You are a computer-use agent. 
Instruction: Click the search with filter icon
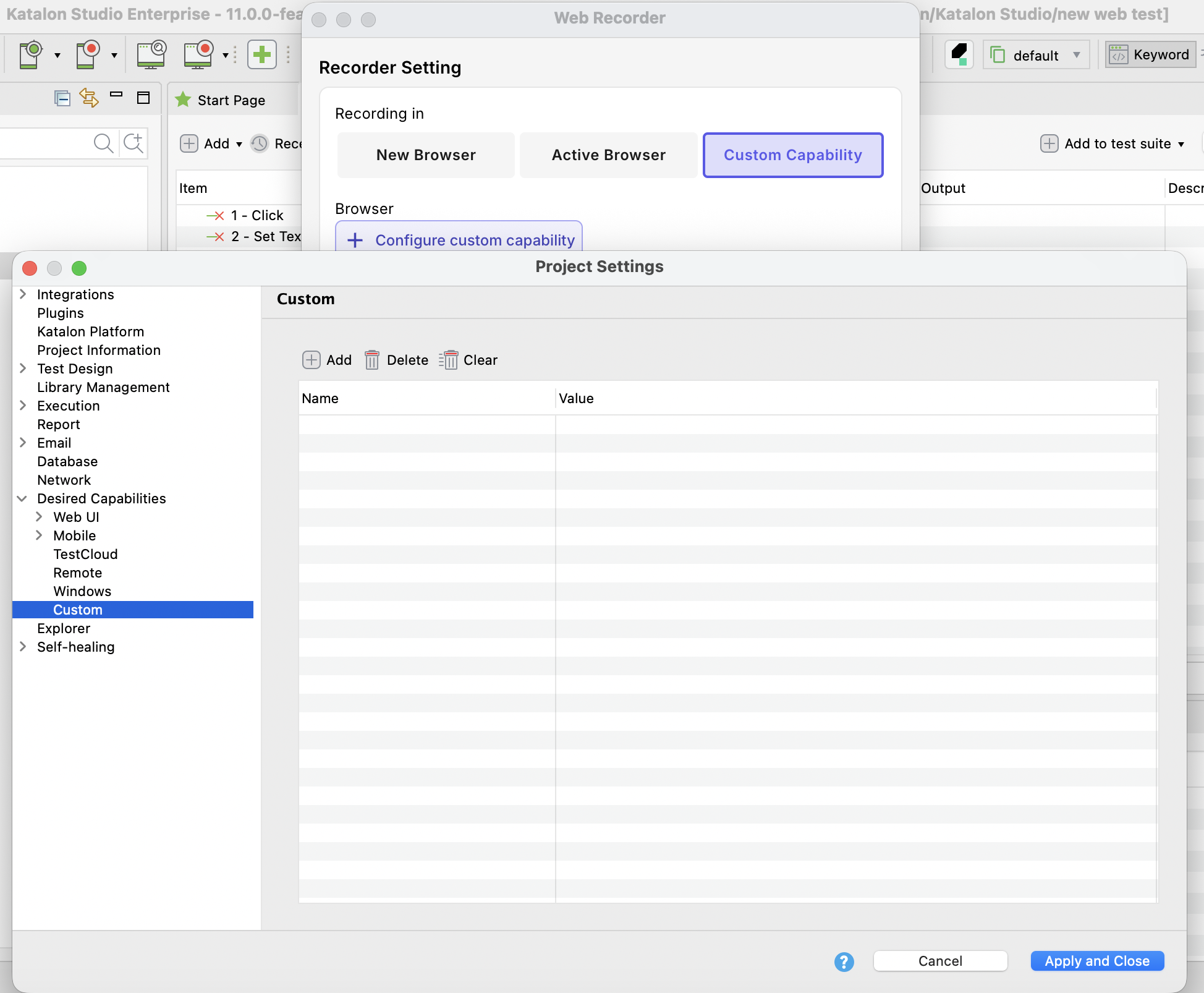pyautogui.click(x=134, y=143)
